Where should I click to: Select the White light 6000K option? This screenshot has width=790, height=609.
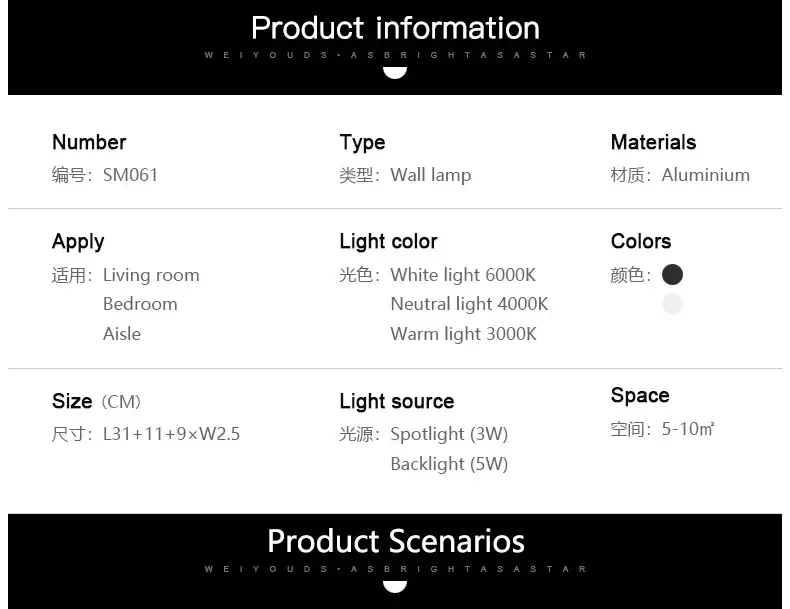(463, 275)
